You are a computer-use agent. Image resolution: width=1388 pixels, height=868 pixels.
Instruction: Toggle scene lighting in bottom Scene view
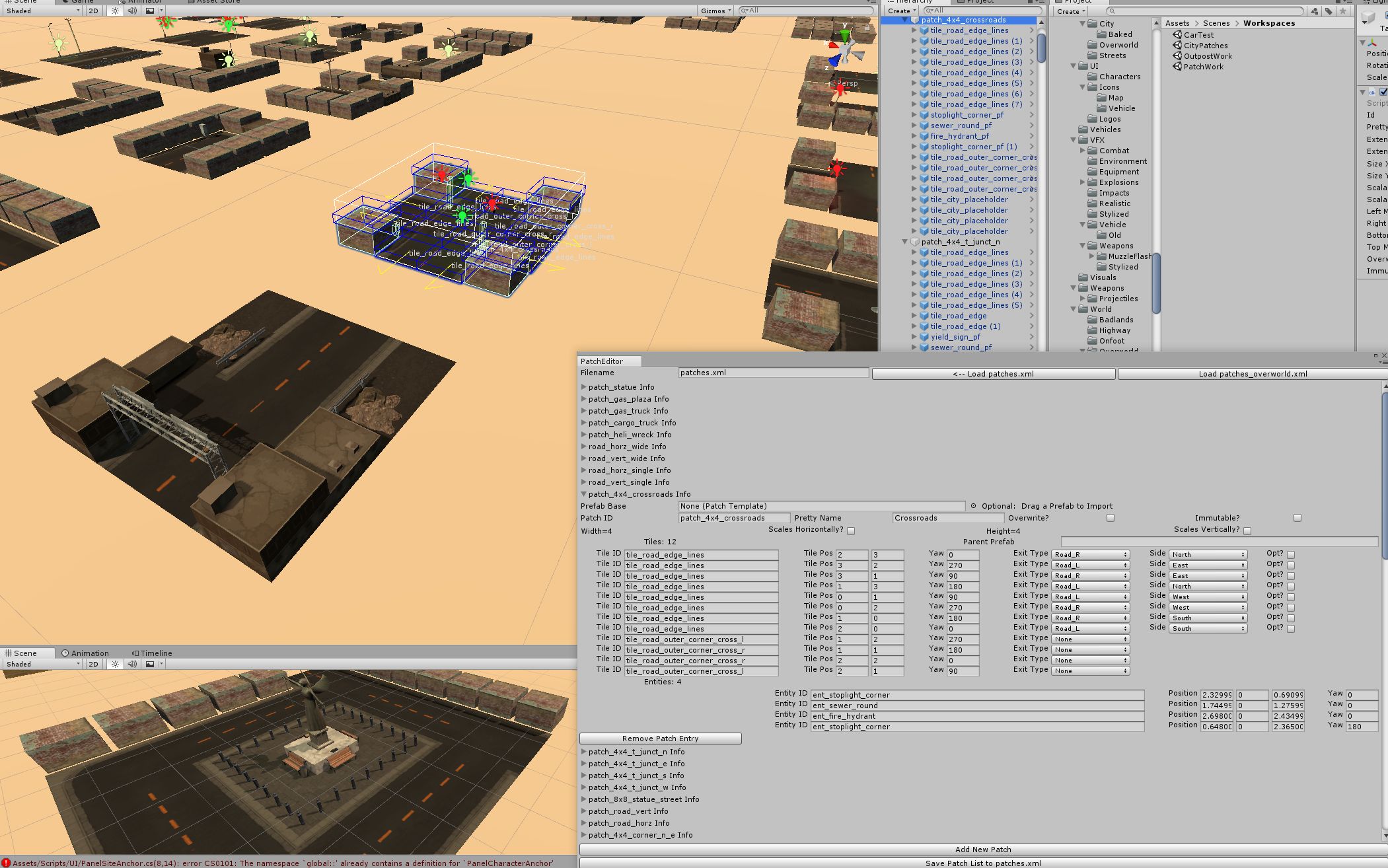116,664
